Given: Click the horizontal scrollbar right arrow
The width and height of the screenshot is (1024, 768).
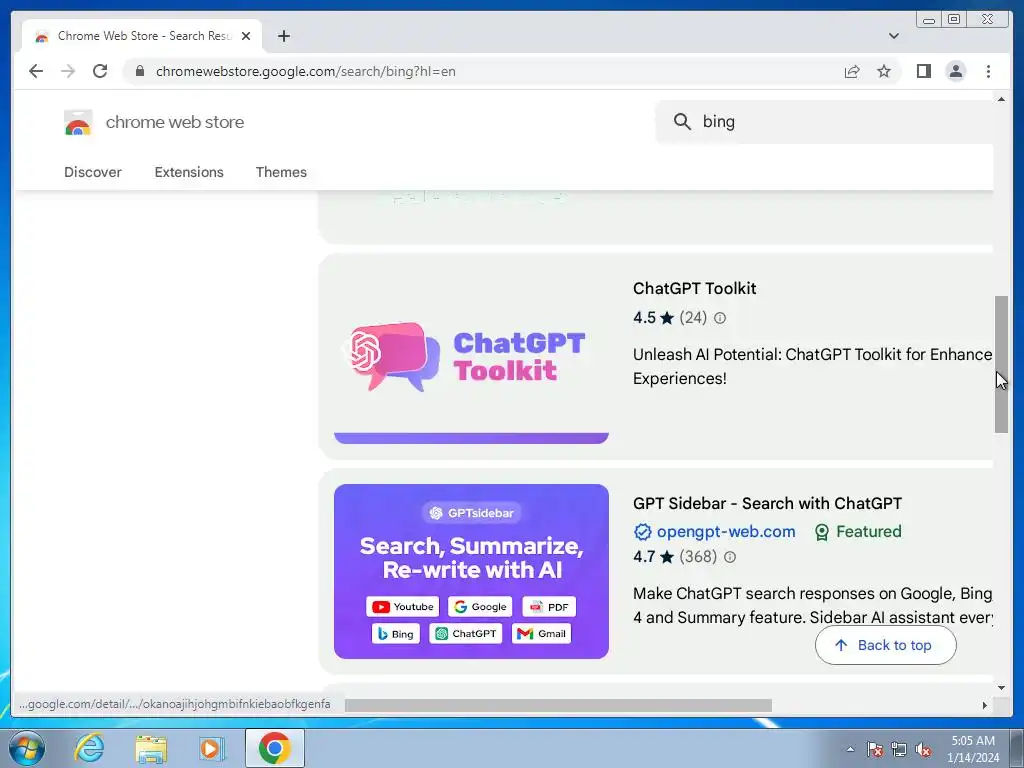Looking at the screenshot, I should [x=985, y=705].
